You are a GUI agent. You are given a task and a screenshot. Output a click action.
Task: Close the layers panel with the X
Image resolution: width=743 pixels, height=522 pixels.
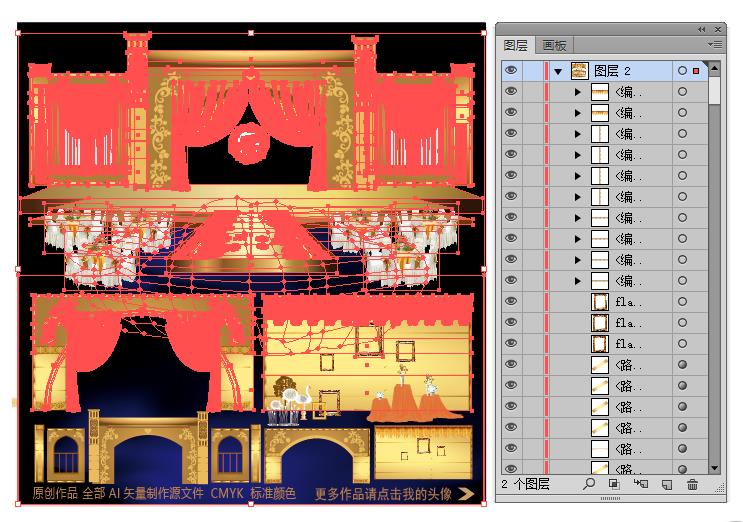point(718,29)
